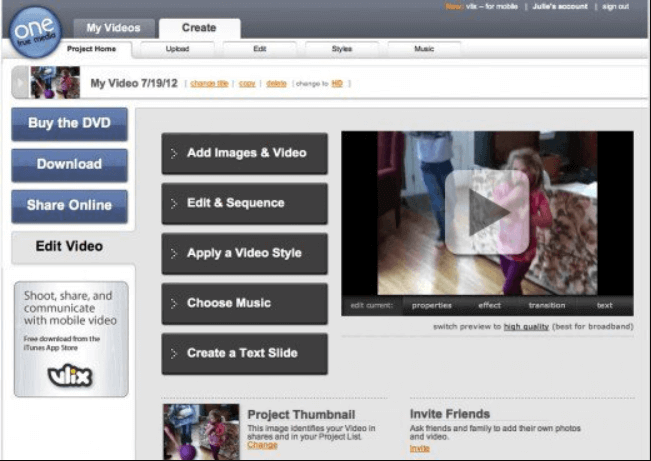Click the Vlix app logo
This screenshot has width=651, height=461.
pos(70,376)
